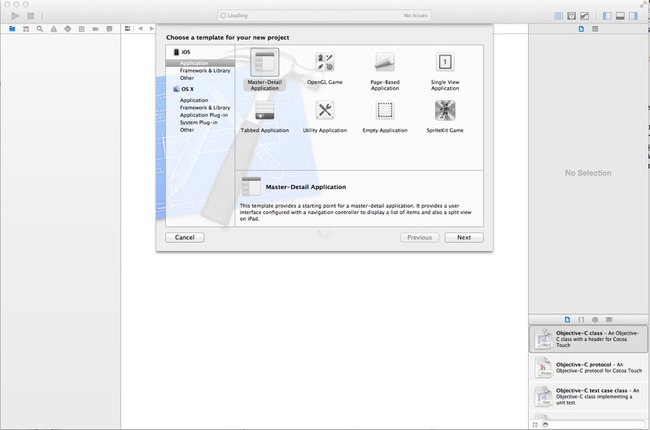
Task: Toggle the Navigator pane visibility
Action: [x=607, y=16]
